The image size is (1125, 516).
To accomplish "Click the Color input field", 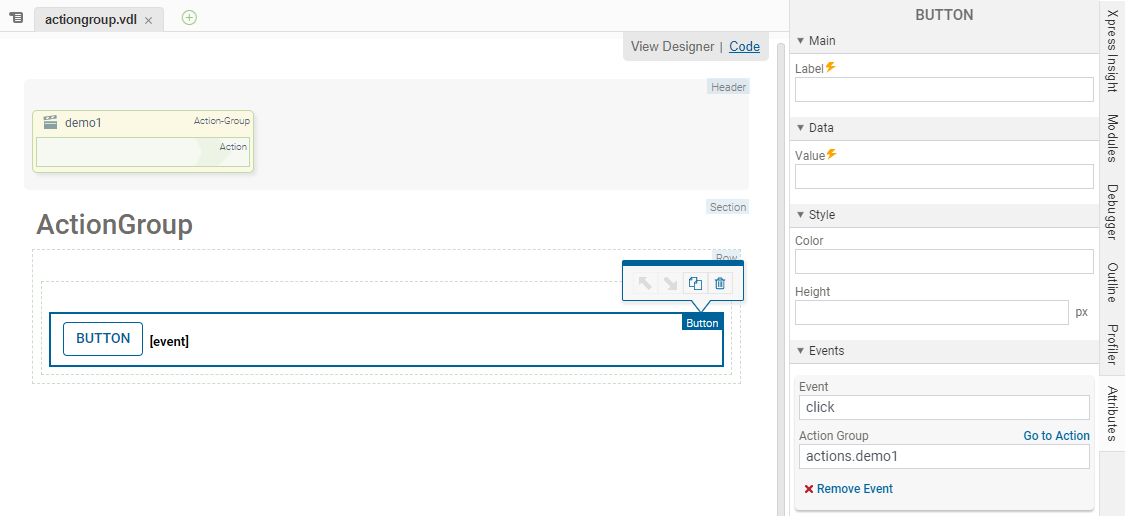I will click(944, 262).
